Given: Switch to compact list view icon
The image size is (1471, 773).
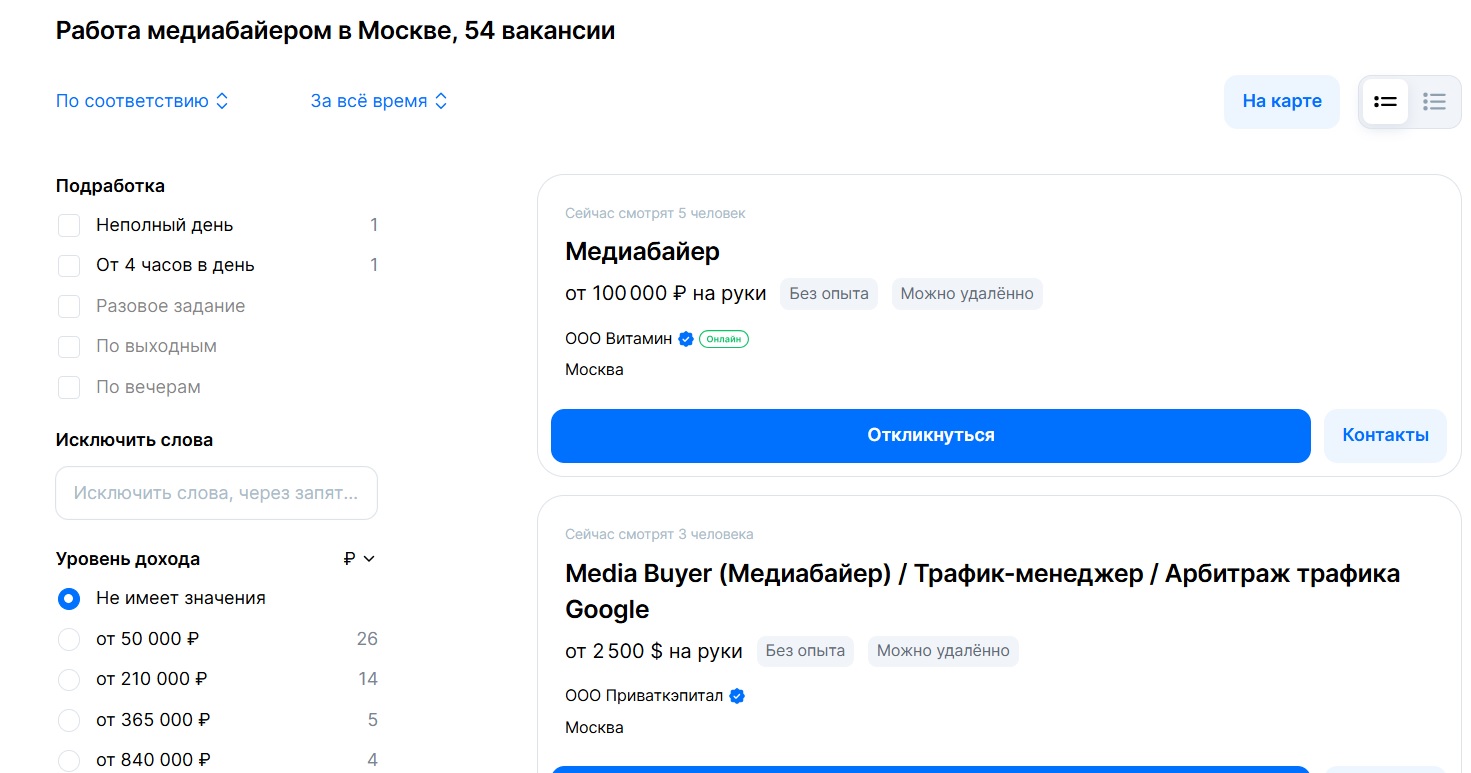Looking at the screenshot, I should pyautogui.click(x=1435, y=102).
